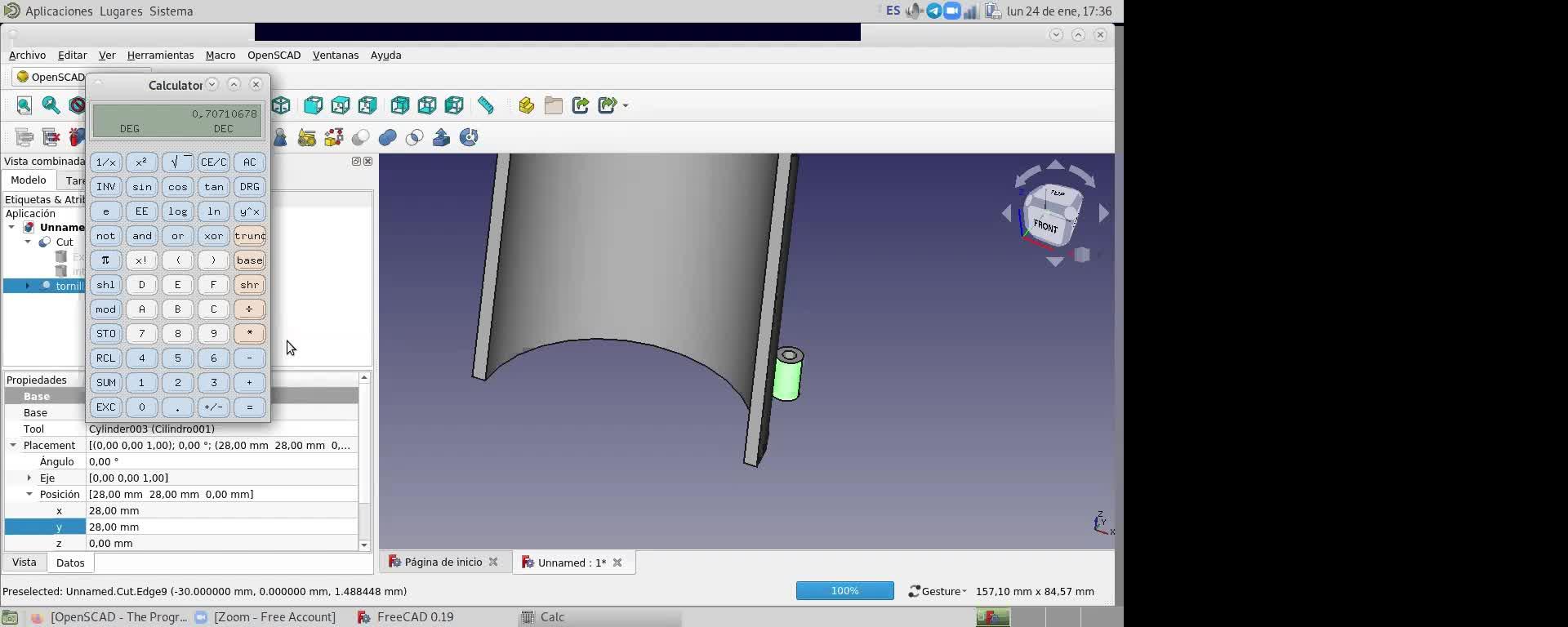Screen dimensions: 1568x627
Task: Close the Unnamed : 1* document tab
Action: [x=617, y=563]
